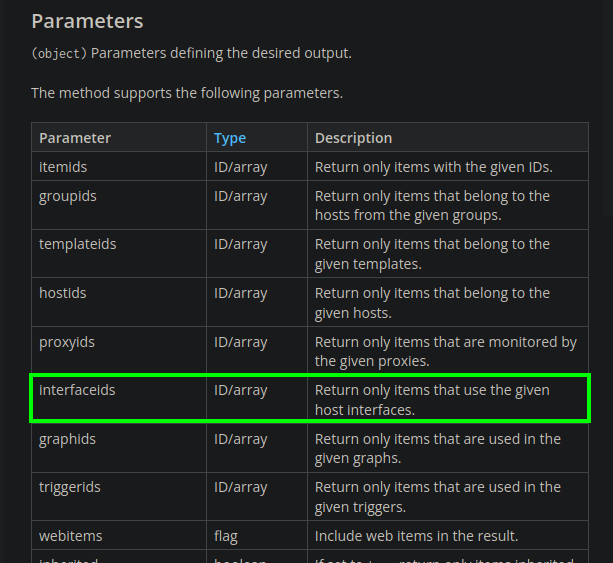Screen dimensions: 613x563
Task: Click the Parameters section heading
Action: (x=87, y=21)
